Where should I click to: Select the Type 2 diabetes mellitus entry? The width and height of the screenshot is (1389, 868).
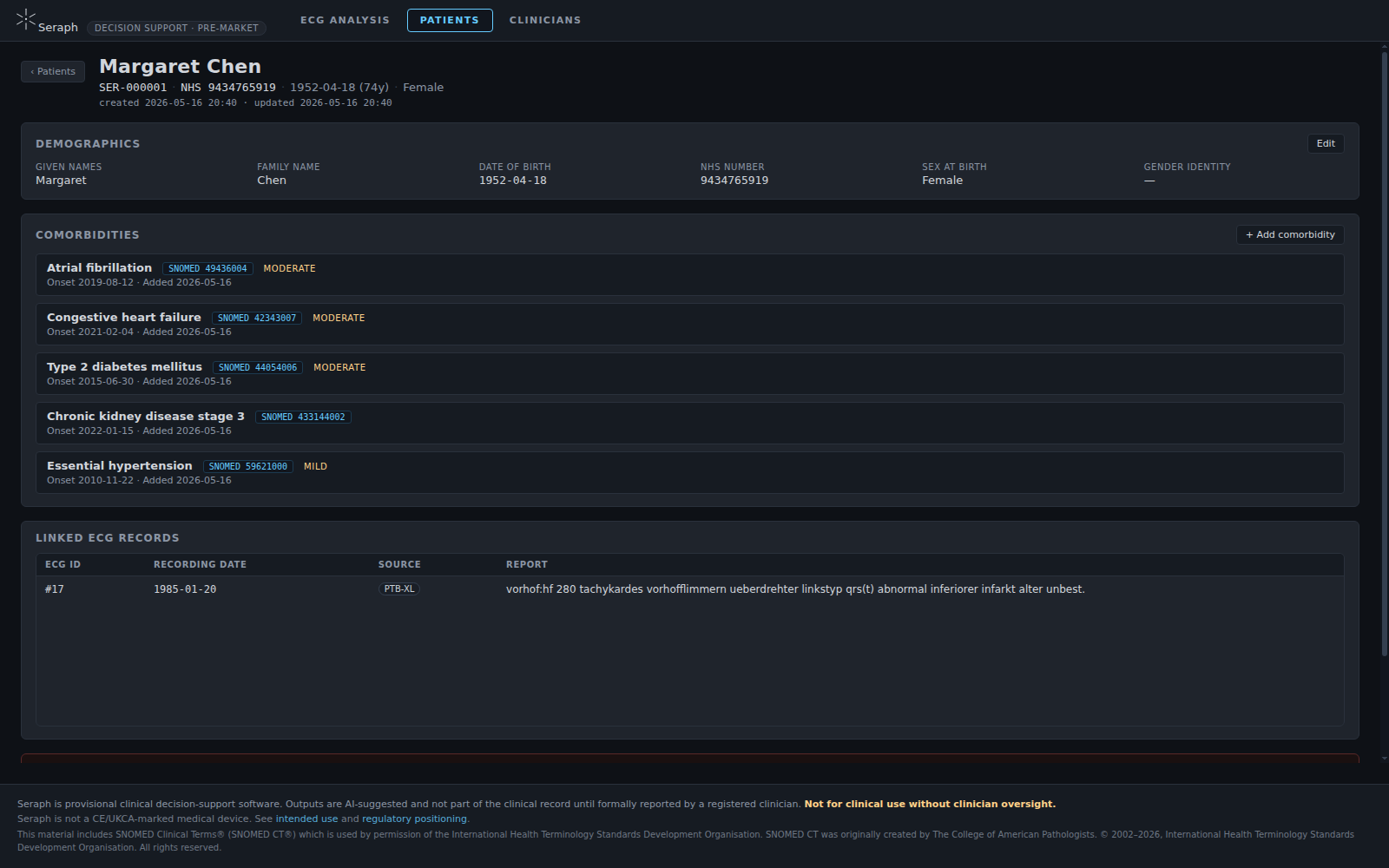pyautogui.click(x=689, y=373)
